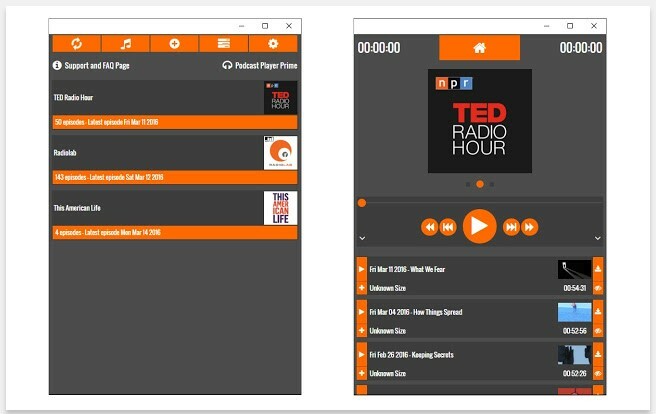This screenshot has height=414, width=656.
Task: Open the settings gear icon
Action: [x=273, y=43]
